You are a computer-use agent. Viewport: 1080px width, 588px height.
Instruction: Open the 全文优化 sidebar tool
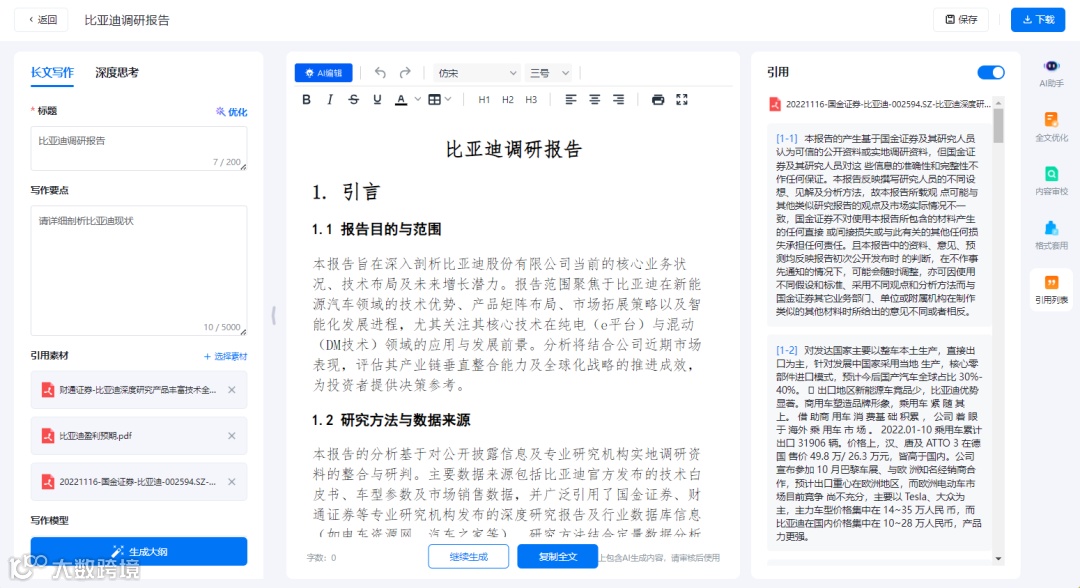(1051, 127)
